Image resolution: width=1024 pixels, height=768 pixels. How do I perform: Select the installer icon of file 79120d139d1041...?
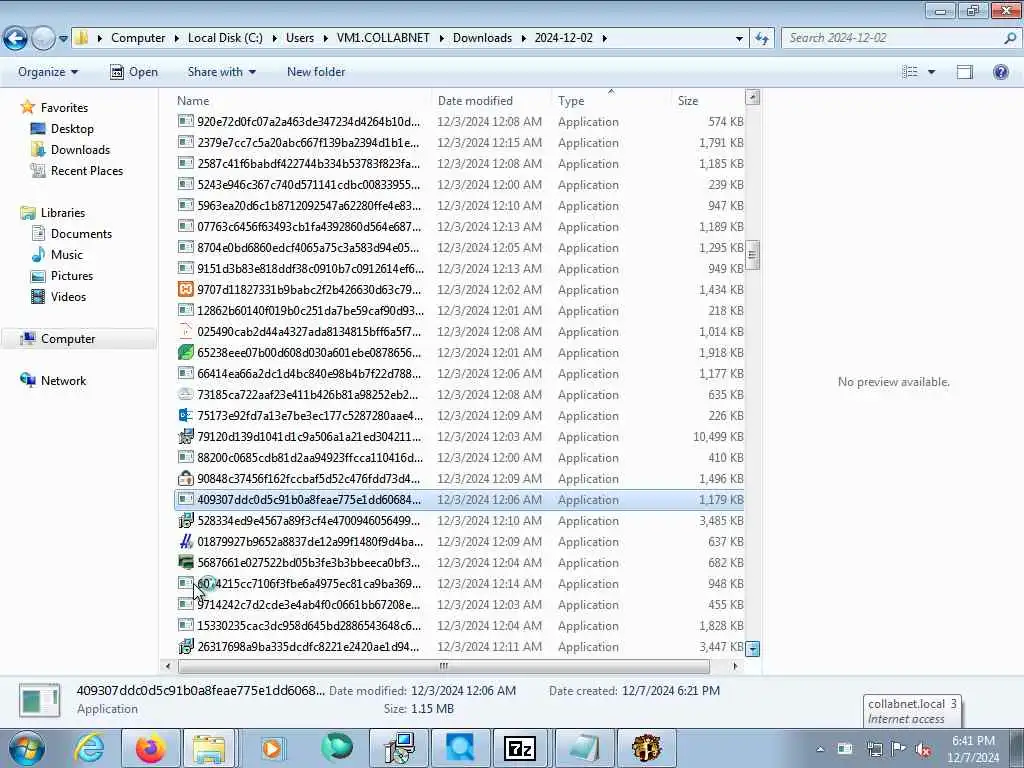coord(185,436)
